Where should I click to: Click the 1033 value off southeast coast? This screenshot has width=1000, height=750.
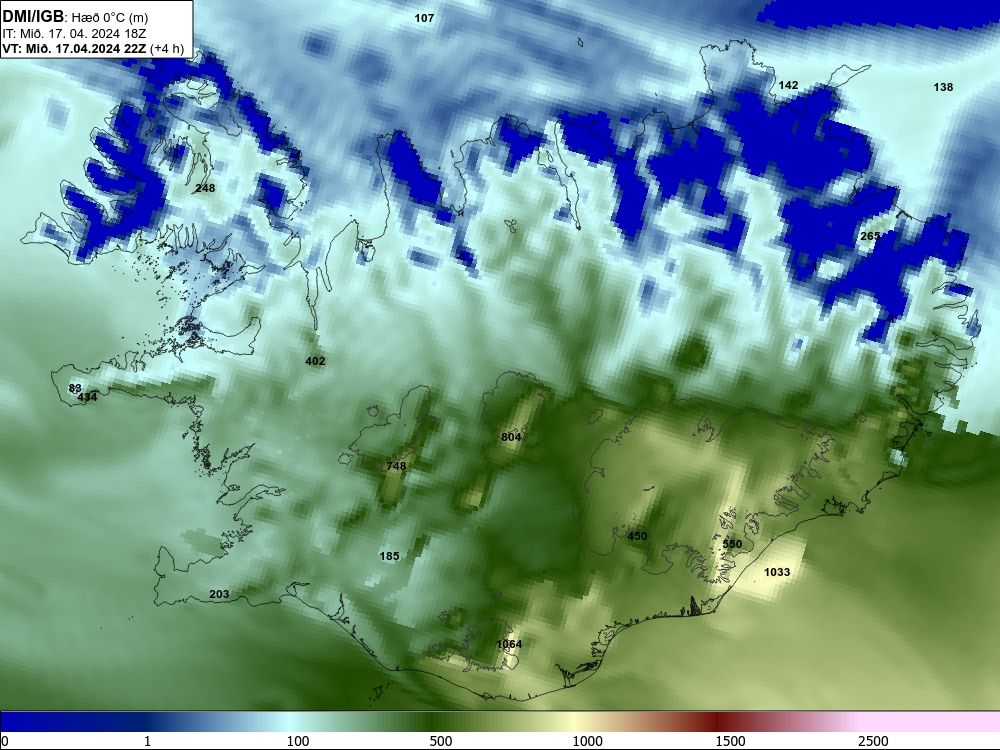(777, 572)
